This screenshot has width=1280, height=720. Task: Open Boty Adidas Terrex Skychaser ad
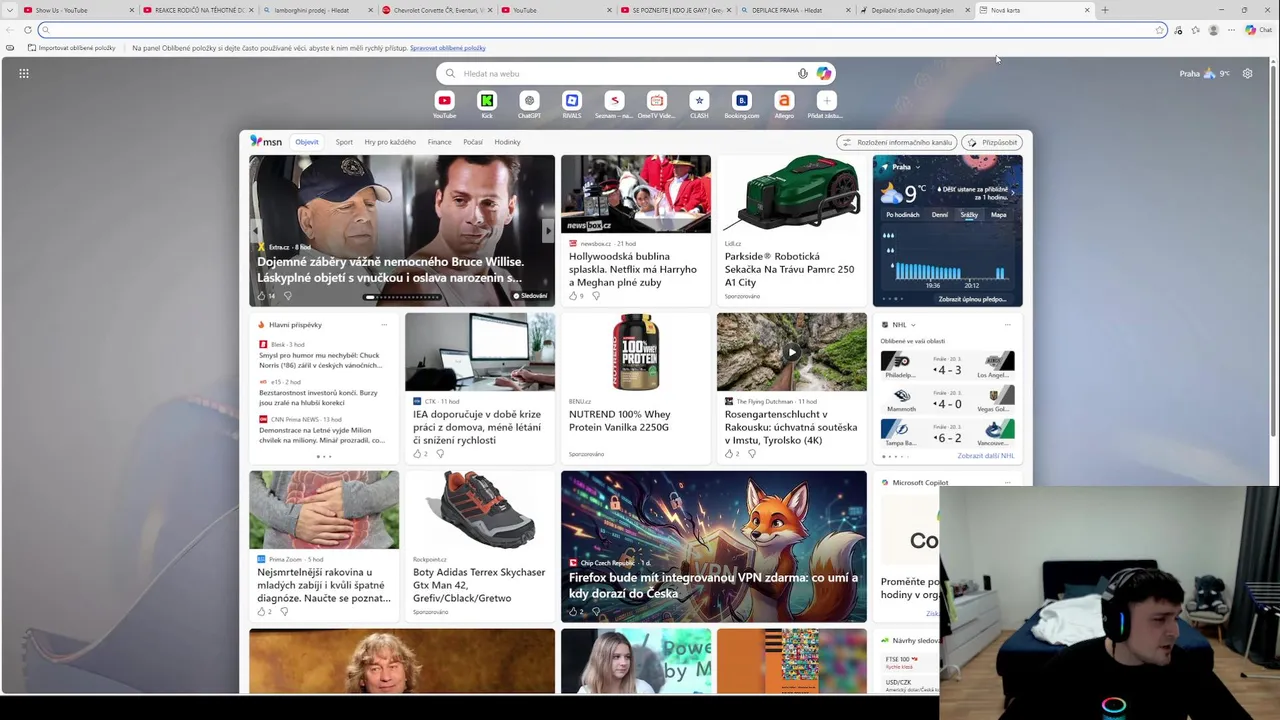coord(480,547)
